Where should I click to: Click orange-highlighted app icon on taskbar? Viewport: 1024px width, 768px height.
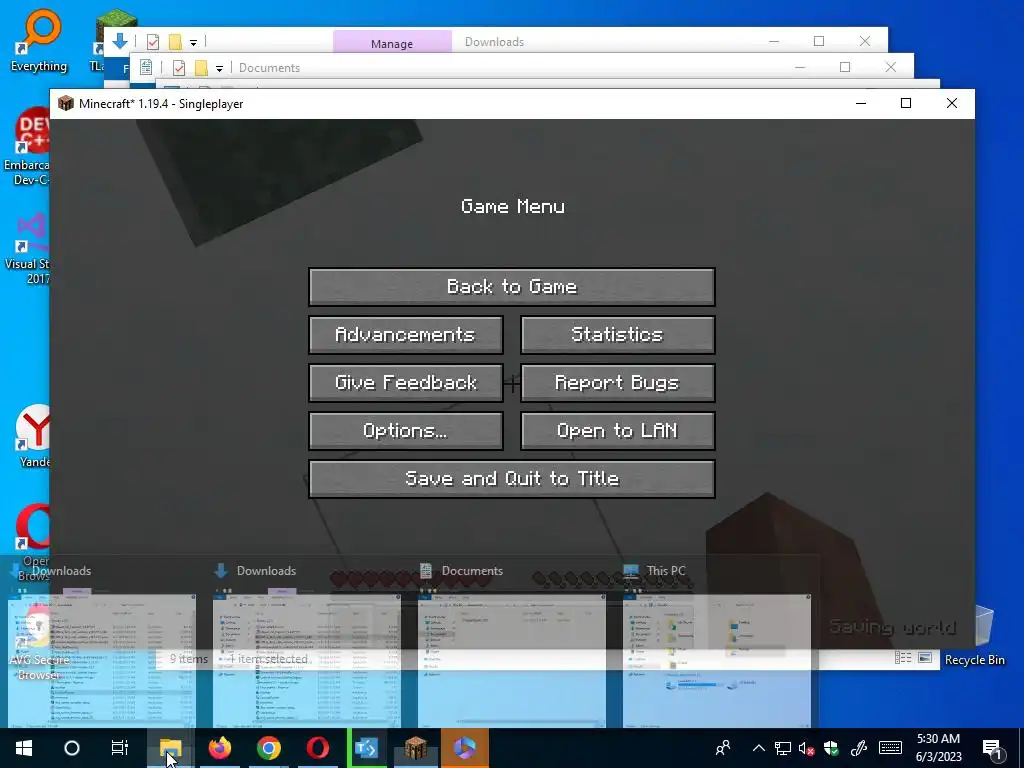[x=464, y=748]
